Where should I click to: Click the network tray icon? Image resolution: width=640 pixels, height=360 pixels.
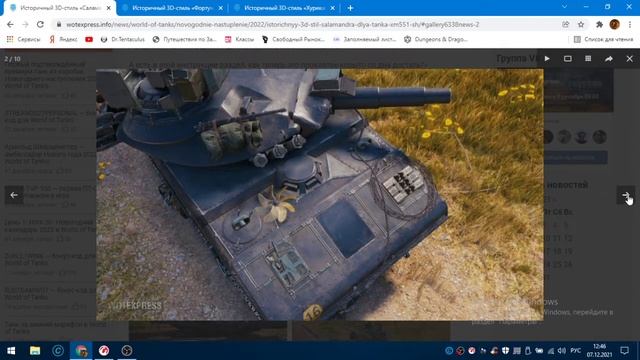[x=551, y=351]
